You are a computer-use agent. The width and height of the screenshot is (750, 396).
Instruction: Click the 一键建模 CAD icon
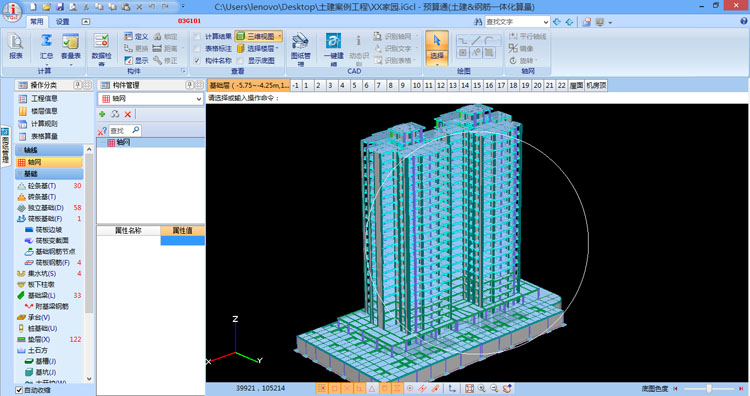pyautogui.click(x=333, y=48)
